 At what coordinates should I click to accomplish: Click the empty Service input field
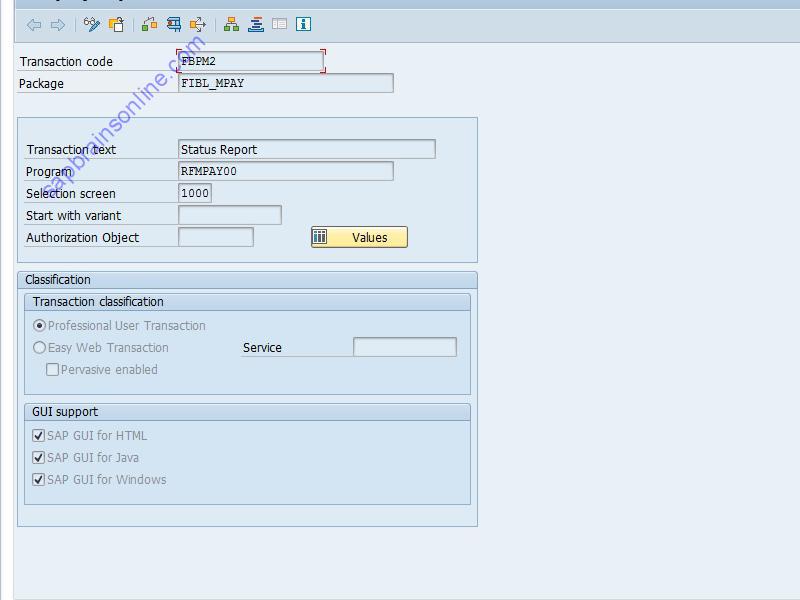tap(405, 347)
